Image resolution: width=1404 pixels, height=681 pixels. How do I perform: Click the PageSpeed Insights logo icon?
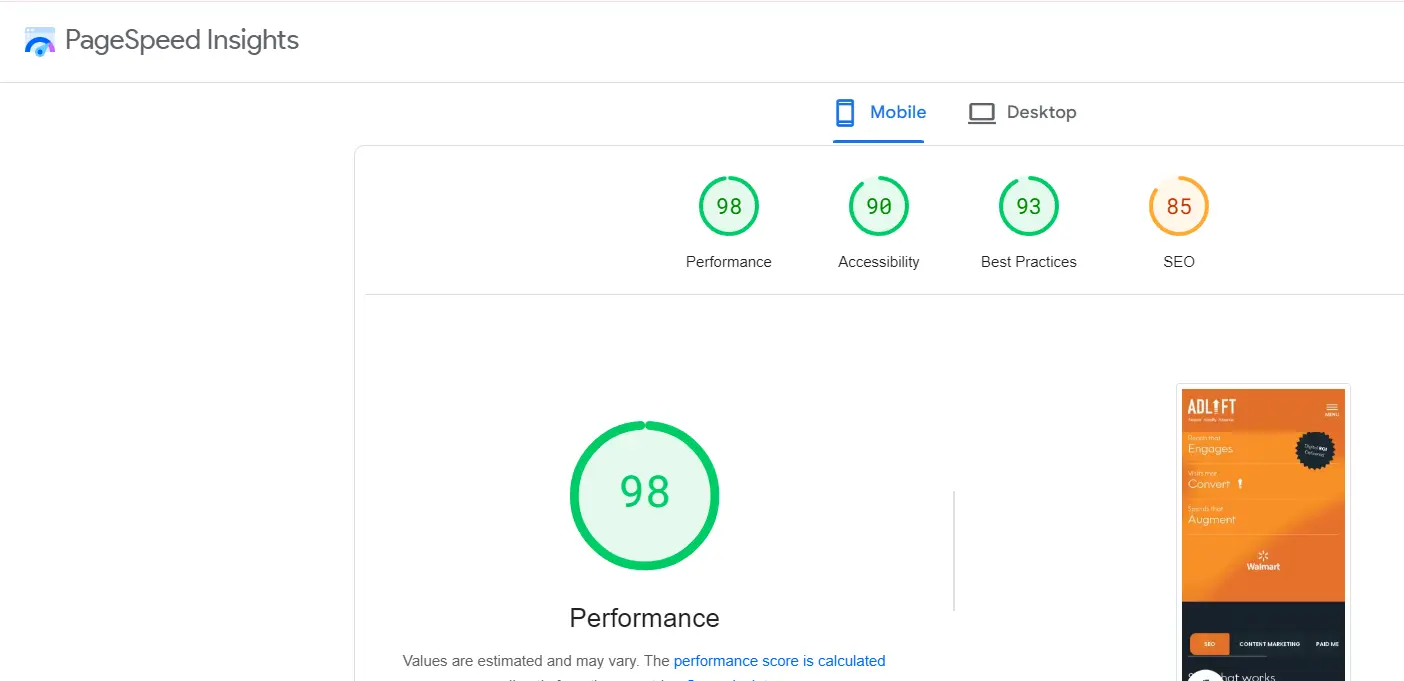[x=40, y=41]
